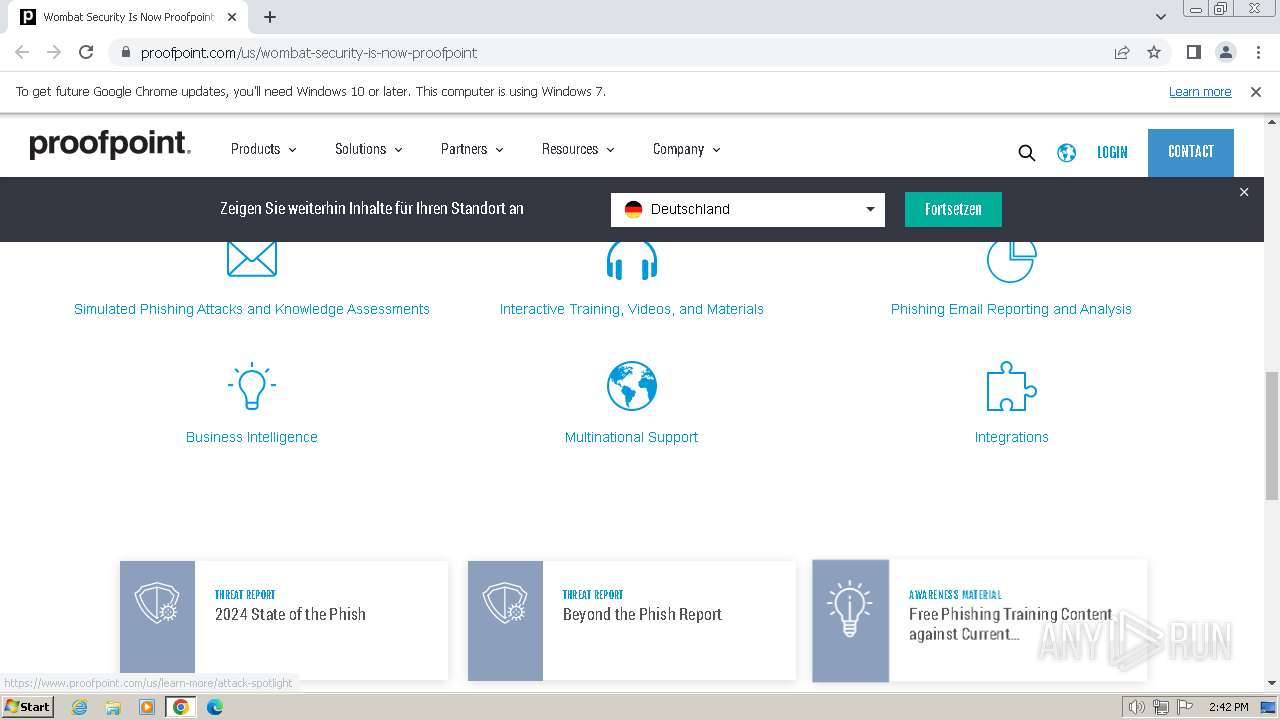Click the headphones icon for Interactive Training

coord(632,260)
